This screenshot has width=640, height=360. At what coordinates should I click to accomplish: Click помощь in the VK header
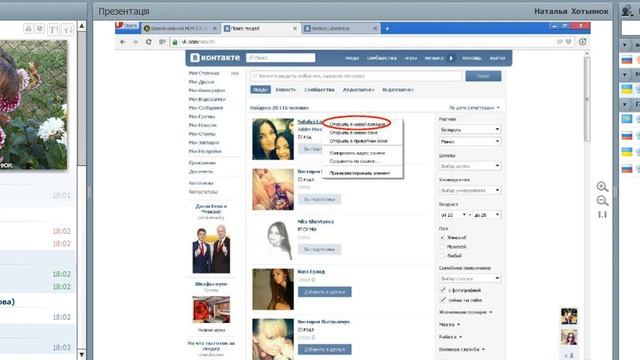[x=471, y=58]
